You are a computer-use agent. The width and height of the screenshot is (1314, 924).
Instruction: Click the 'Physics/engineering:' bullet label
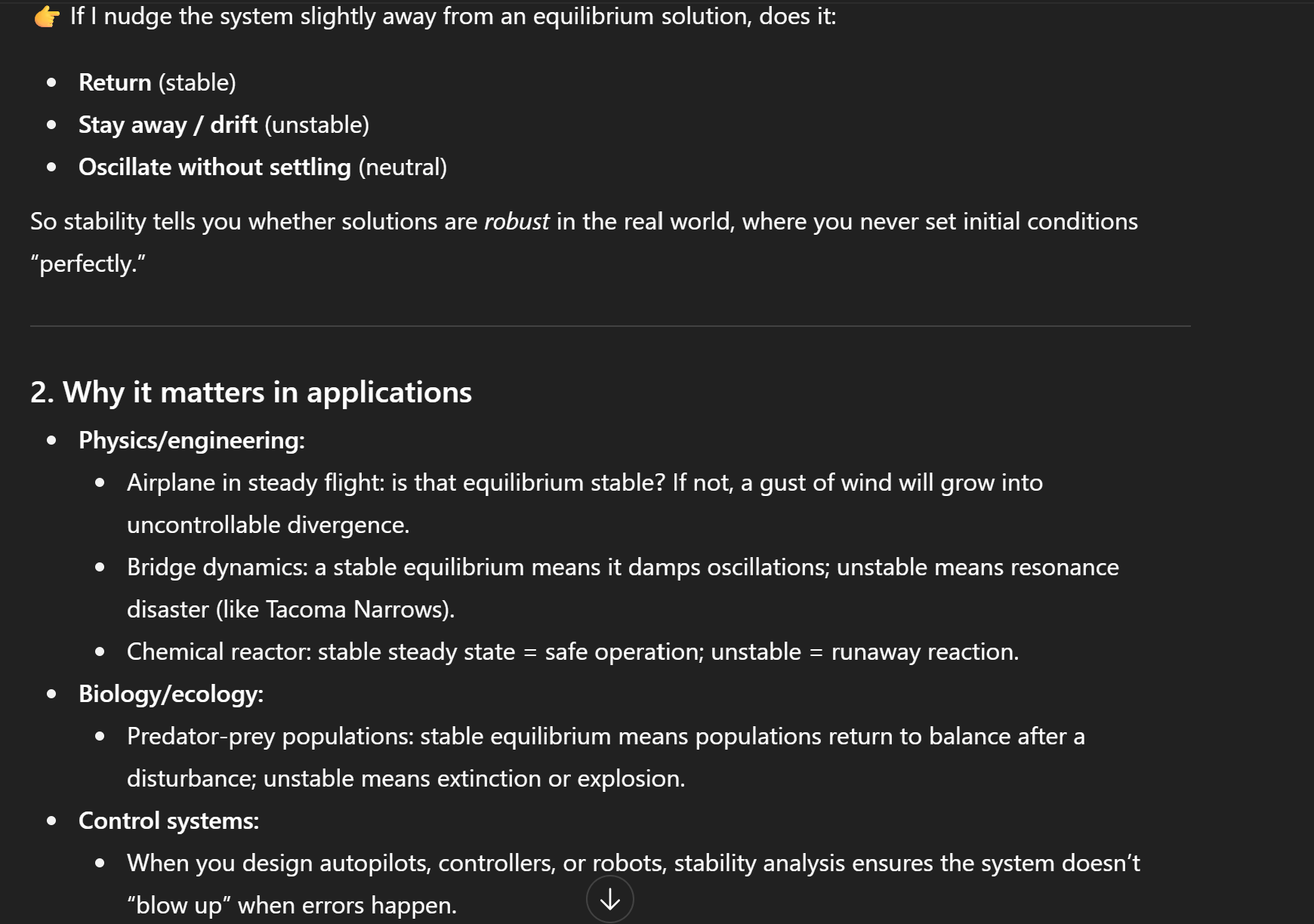coord(192,440)
